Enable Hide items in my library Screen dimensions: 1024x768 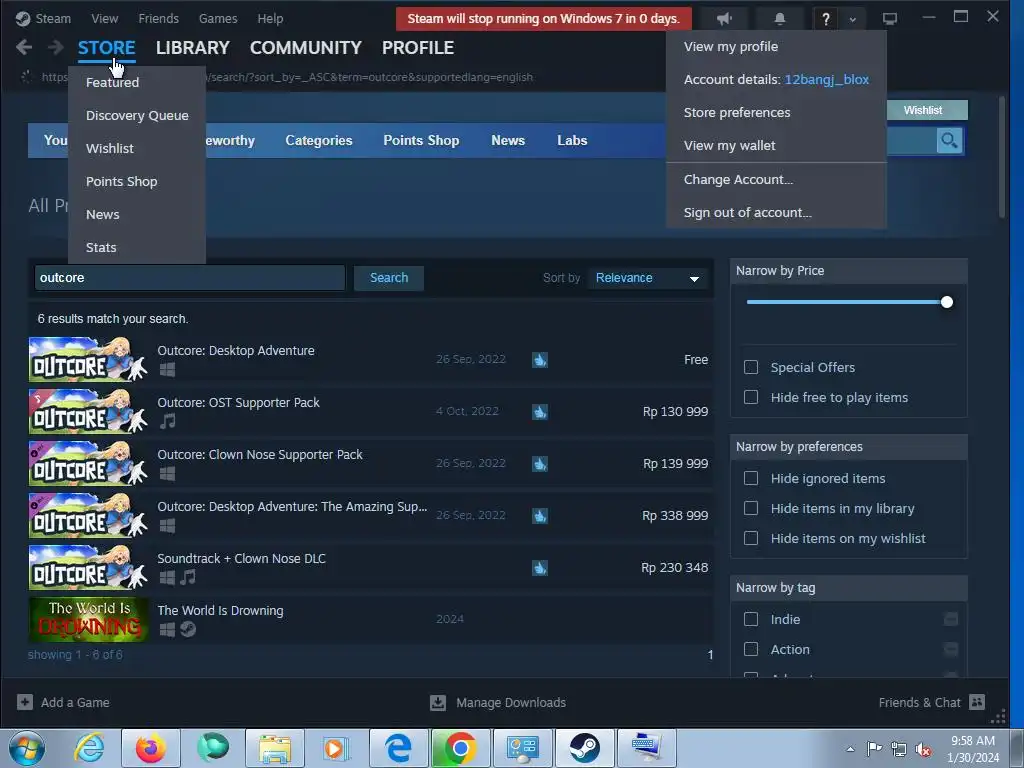(x=751, y=508)
